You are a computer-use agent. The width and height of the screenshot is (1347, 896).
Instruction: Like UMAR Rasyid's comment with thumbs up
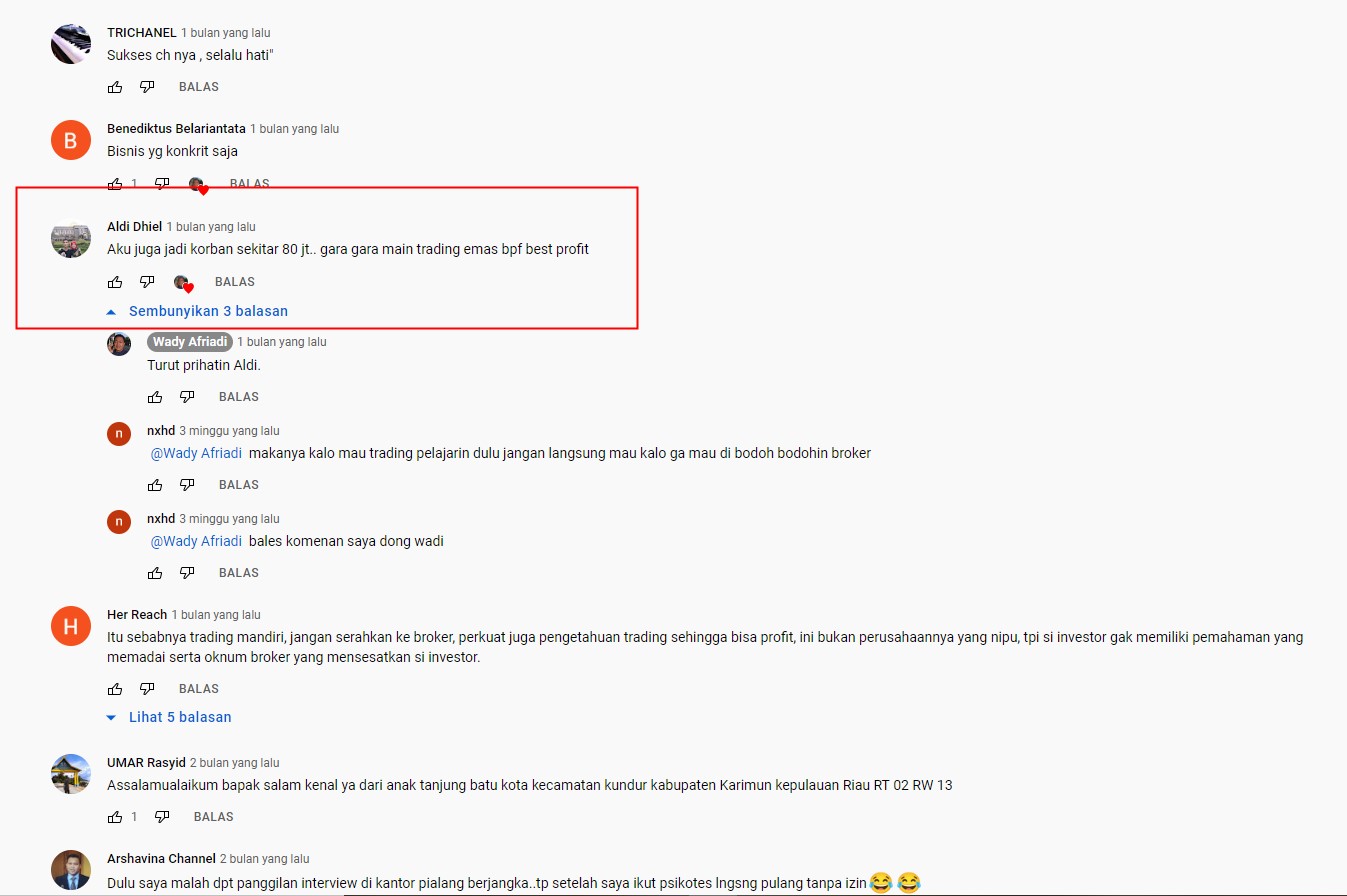[x=115, y=817]
